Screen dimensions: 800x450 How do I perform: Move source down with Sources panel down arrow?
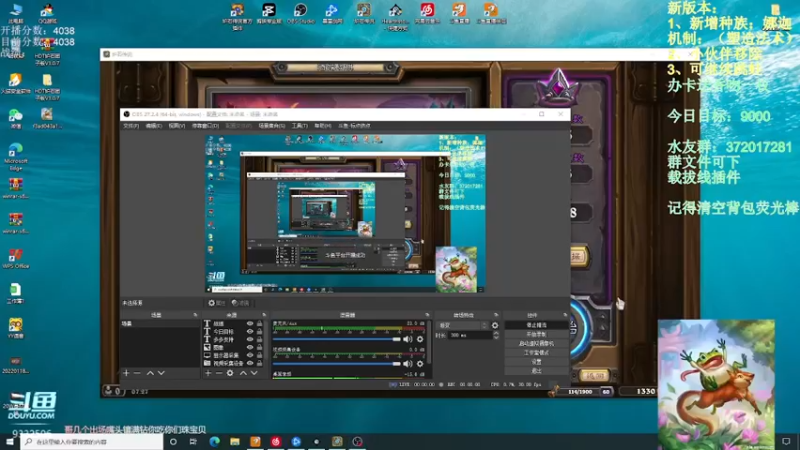pos(254,373)
